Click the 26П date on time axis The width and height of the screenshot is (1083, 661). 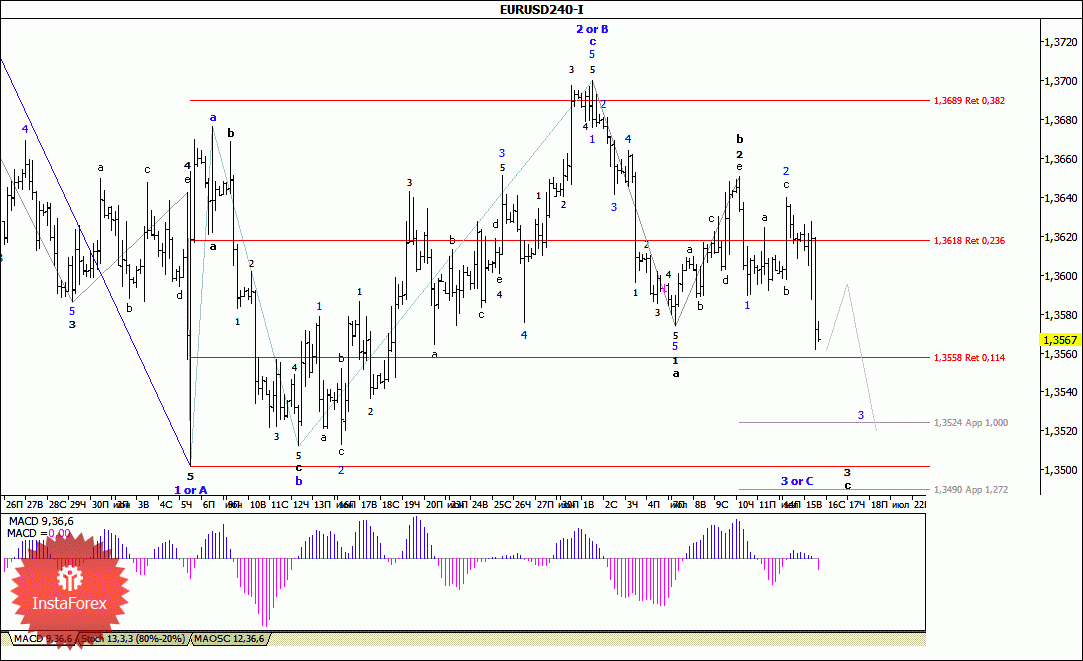click(13, 505)
